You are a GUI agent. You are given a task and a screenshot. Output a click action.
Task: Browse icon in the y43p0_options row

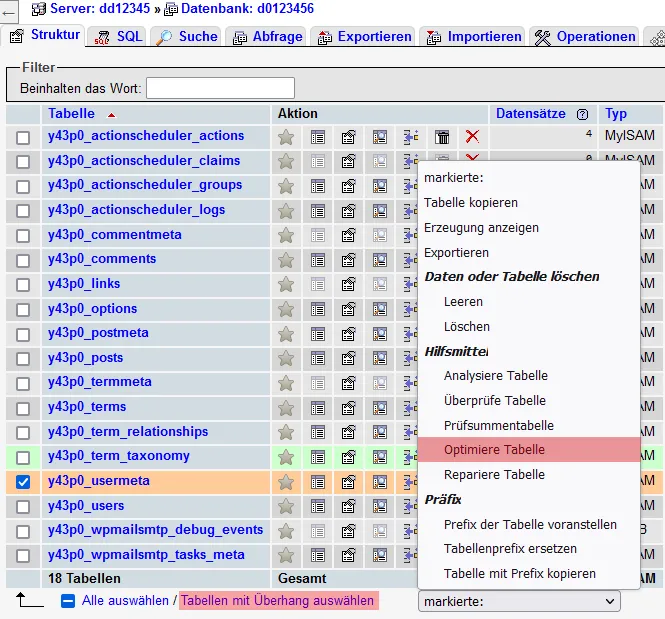click(318, 310)
